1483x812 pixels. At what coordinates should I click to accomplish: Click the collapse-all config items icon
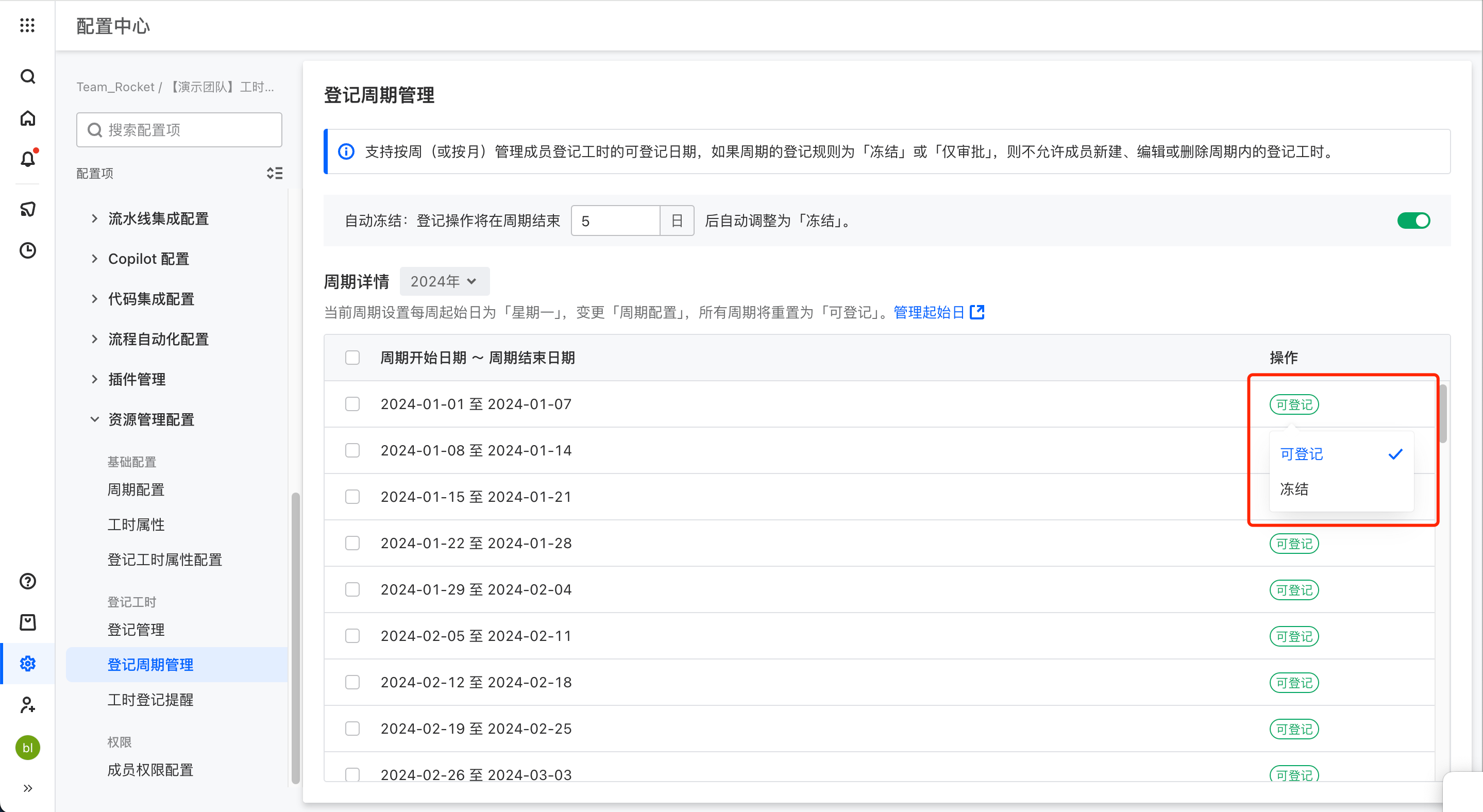pos(275,173)
